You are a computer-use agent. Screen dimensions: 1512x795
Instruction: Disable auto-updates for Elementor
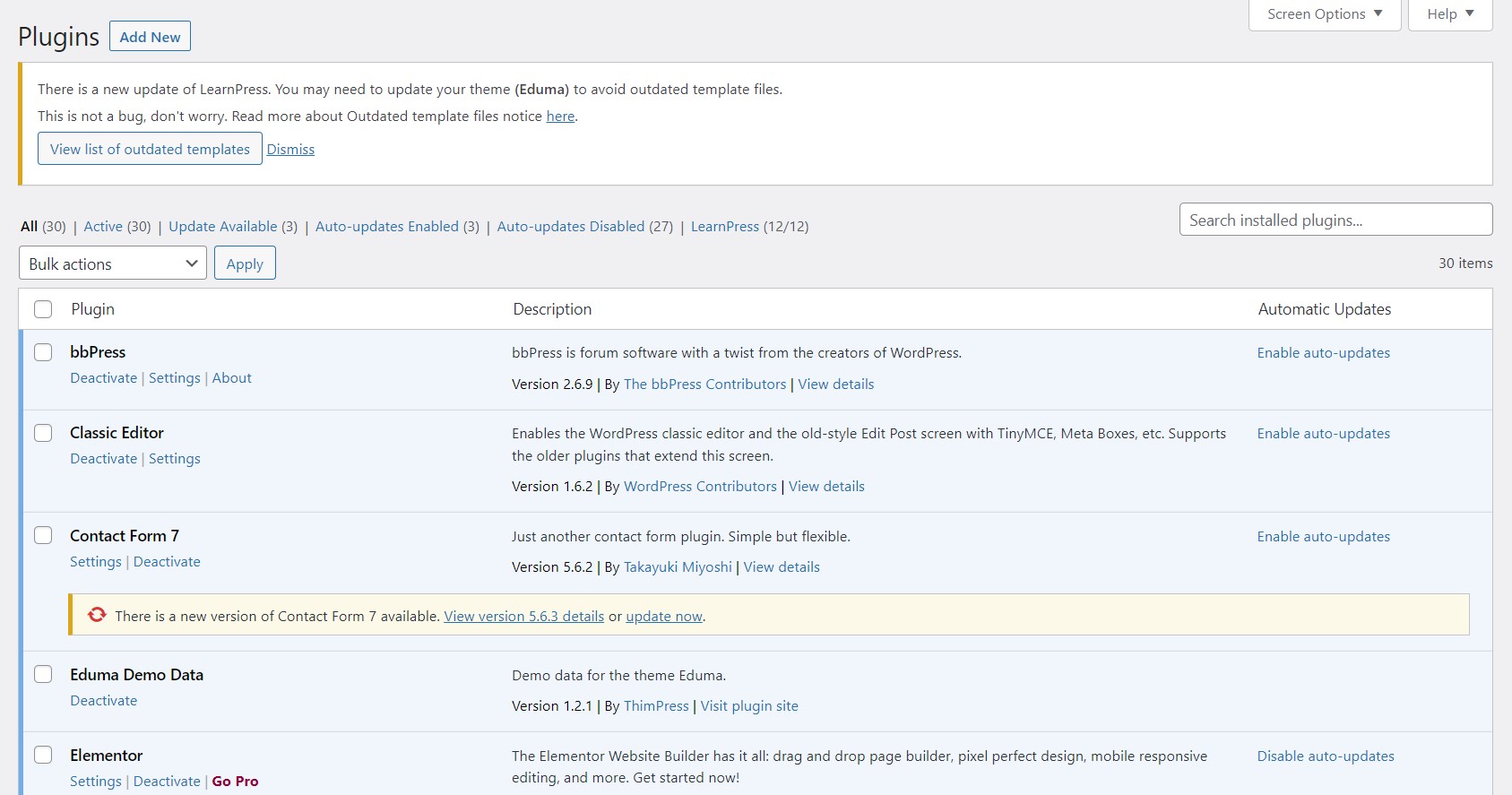[1325, 756]
